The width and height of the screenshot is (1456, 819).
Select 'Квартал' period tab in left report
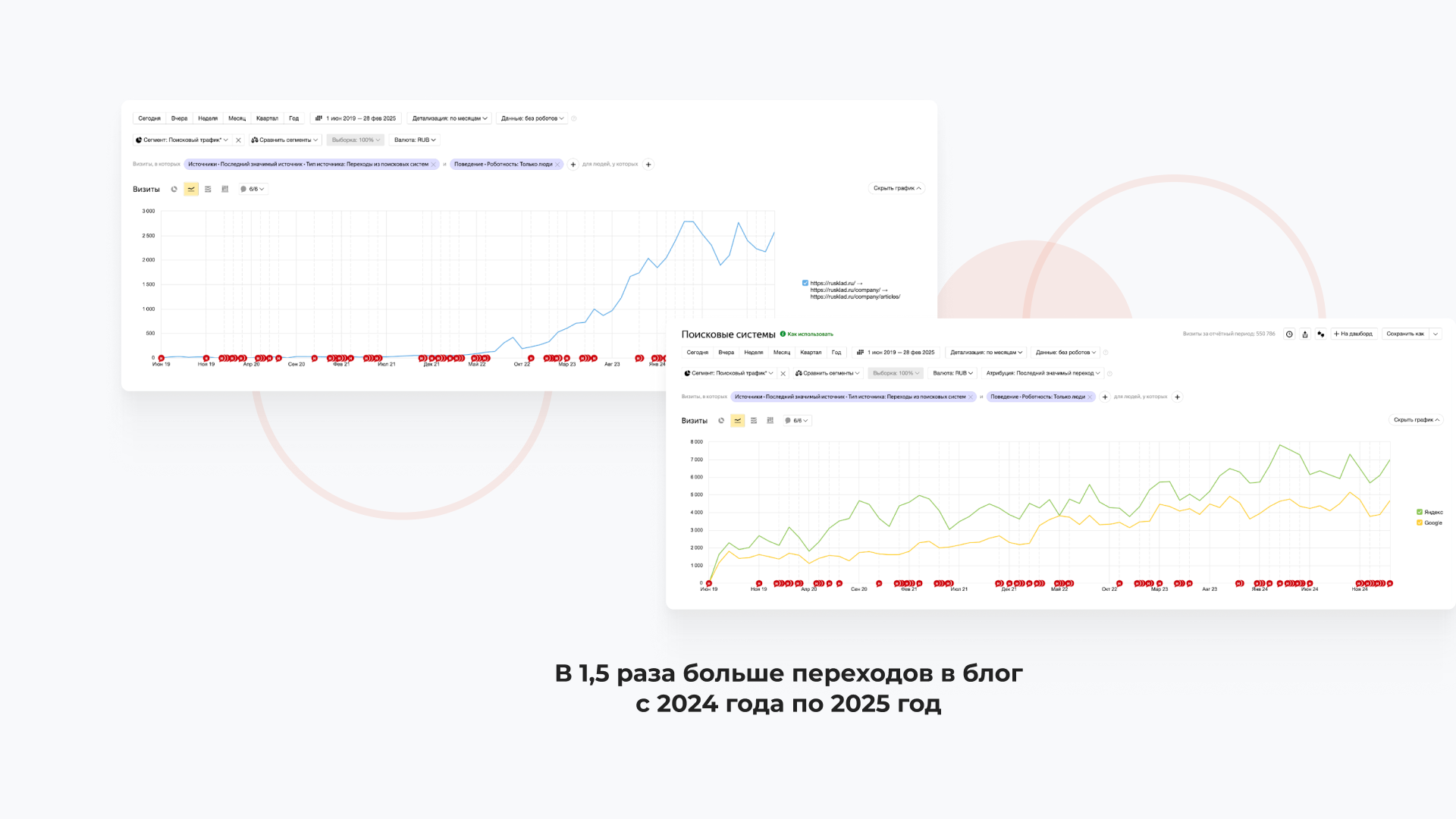267,119
